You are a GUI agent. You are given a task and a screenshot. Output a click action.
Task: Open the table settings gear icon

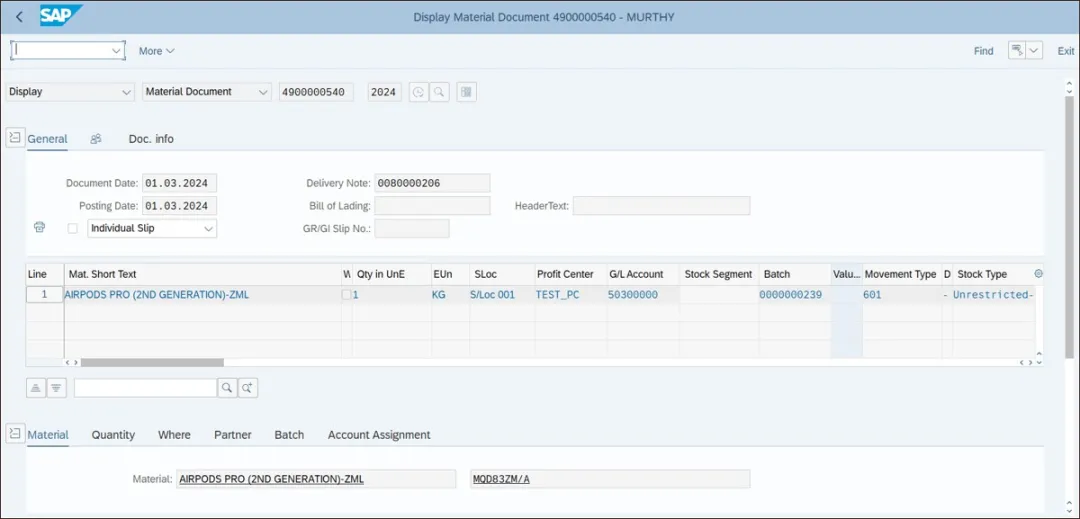coord(1039,273)
